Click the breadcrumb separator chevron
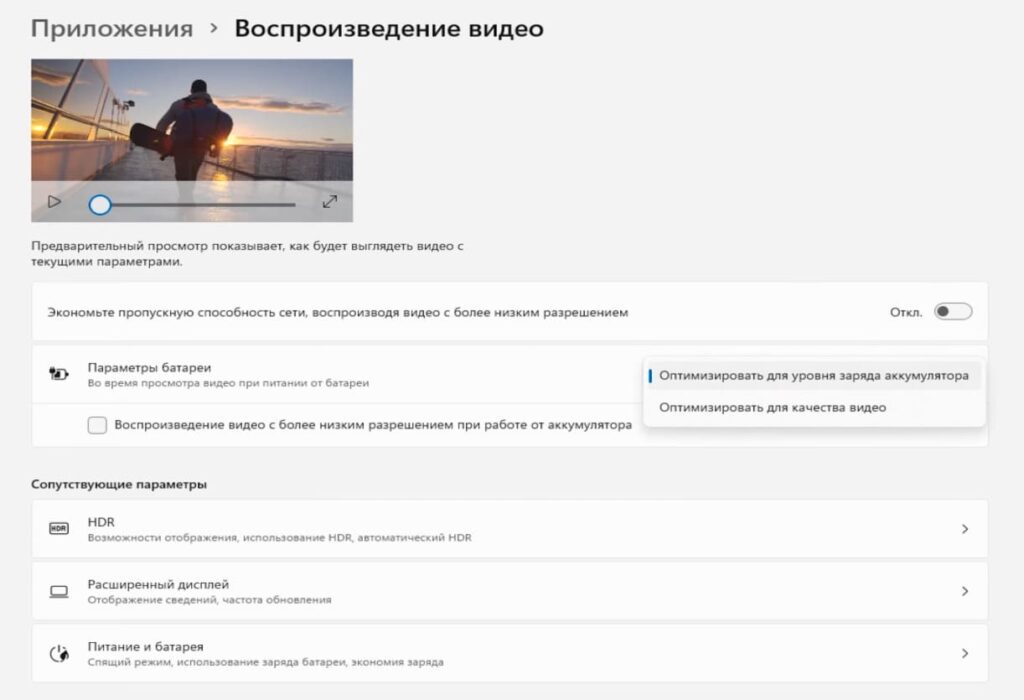Image resolution: width=1024 pixels, height=700 pixels. (214, 28)
